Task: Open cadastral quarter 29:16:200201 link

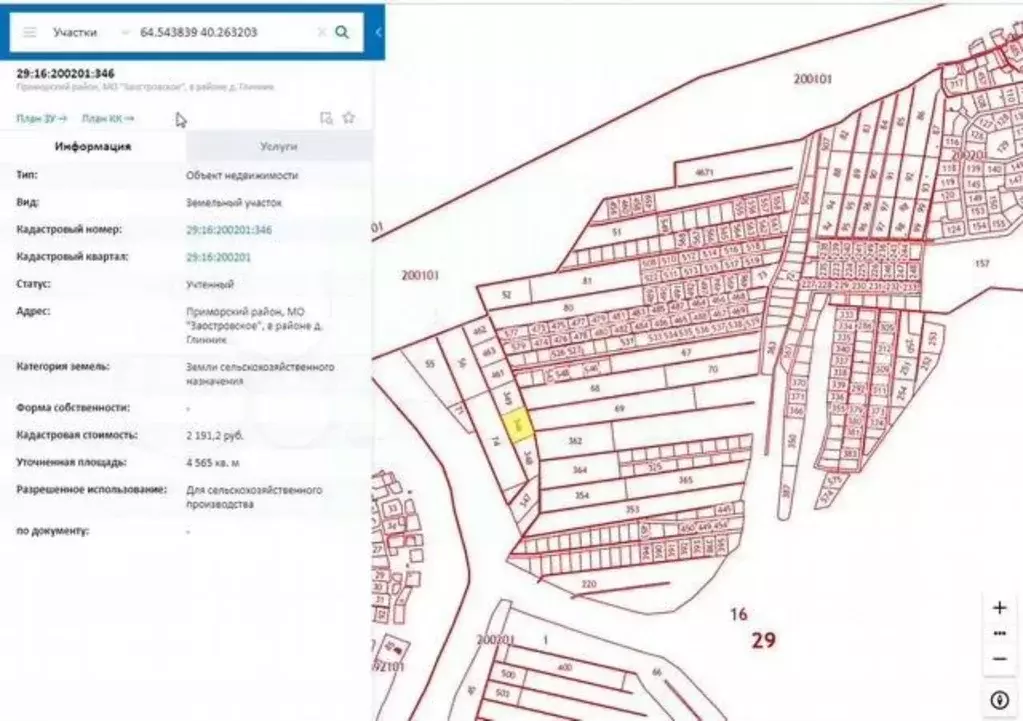Action: click(218, 257)
